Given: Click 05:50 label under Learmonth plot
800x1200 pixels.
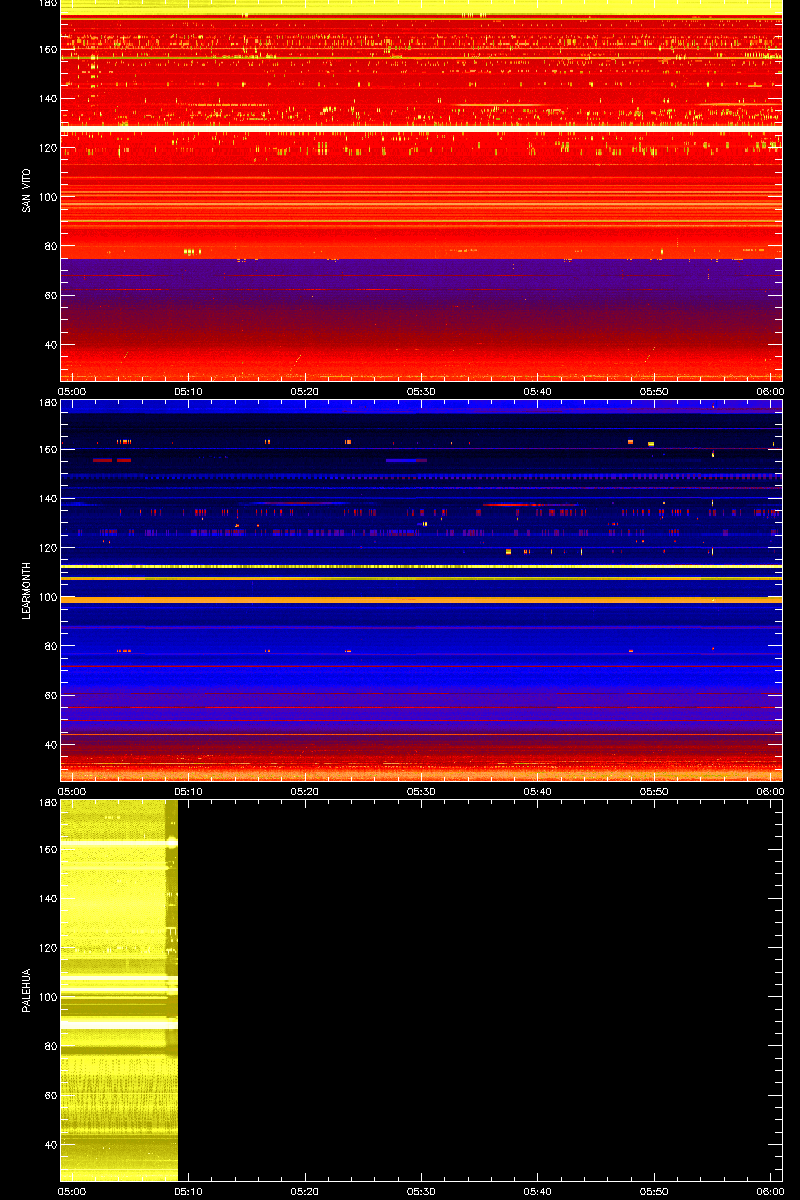Looking at the screenshot, I should (655, 791).
